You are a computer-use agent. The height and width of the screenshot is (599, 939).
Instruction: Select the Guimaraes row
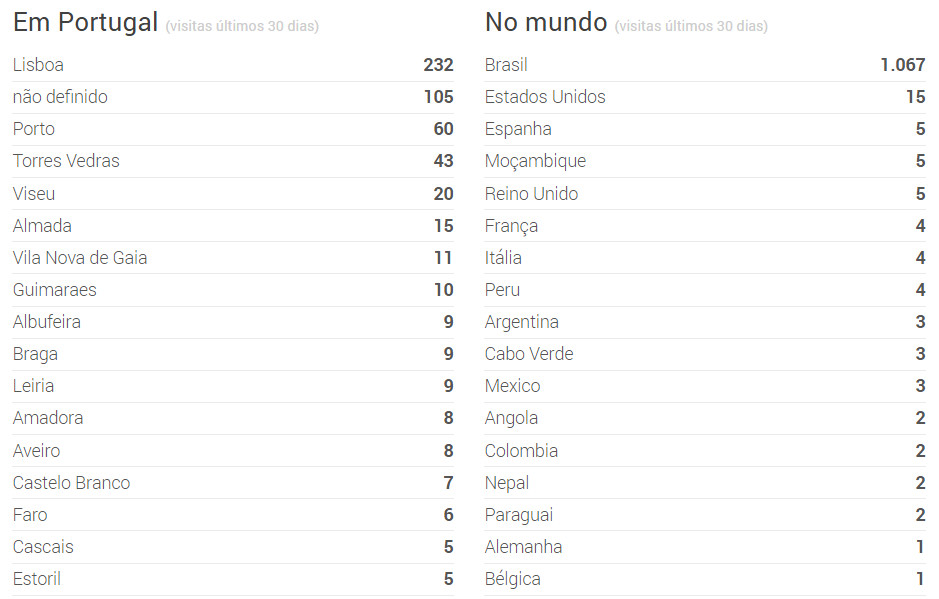pyautogui.click(x=233, y=290)
